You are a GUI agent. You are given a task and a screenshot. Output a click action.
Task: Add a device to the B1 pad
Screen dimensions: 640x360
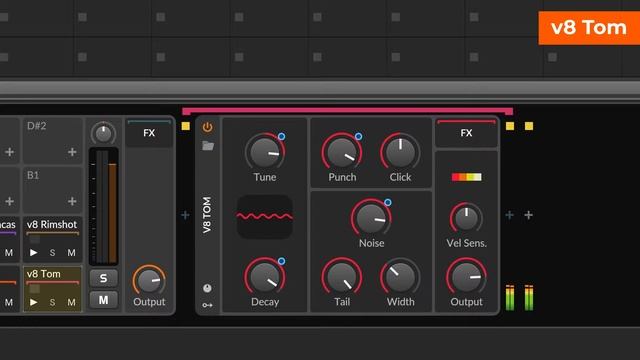pyautogui.click(x=72, y=201)
